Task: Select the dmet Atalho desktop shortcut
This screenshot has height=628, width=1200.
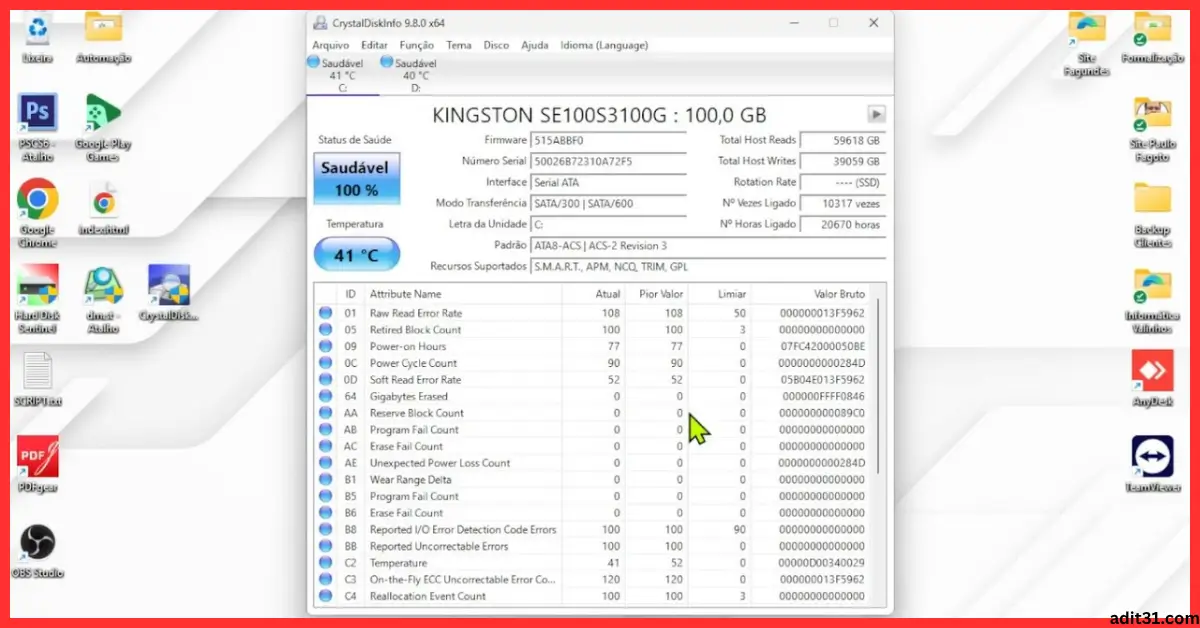Action: click(x=103, y=298)
